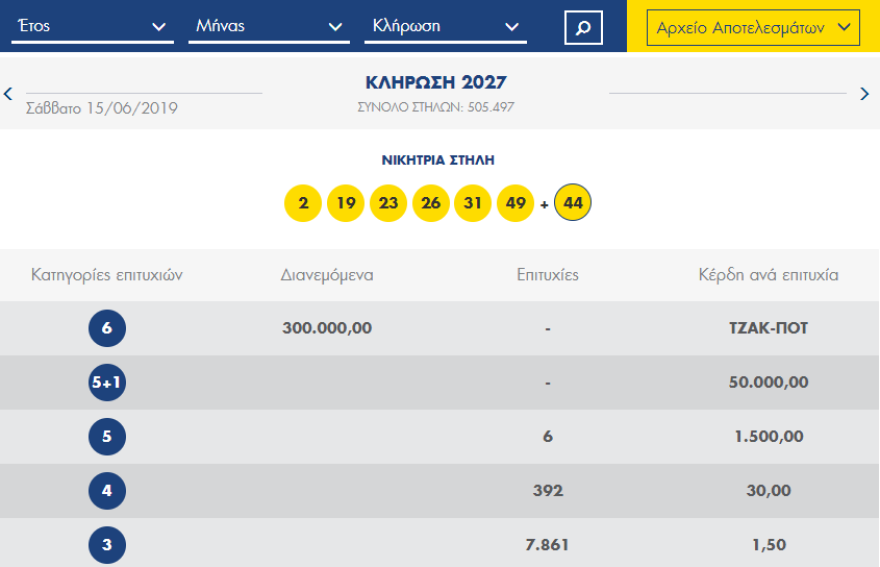
Task: Go to next draw with right arrow
Action: tap(865, 94)
